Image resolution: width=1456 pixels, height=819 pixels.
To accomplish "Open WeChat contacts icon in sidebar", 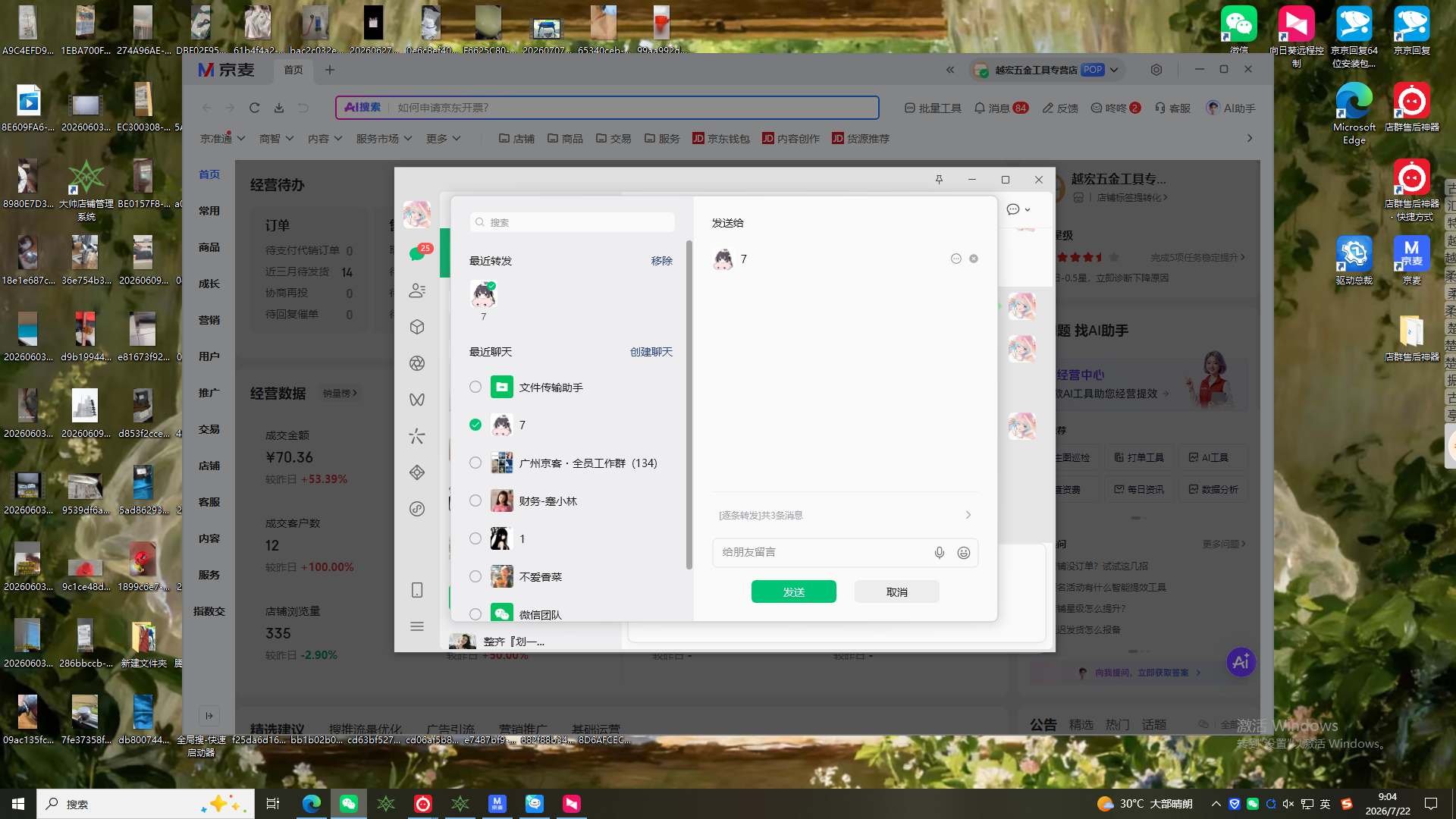I will click(x=417, y=290).
